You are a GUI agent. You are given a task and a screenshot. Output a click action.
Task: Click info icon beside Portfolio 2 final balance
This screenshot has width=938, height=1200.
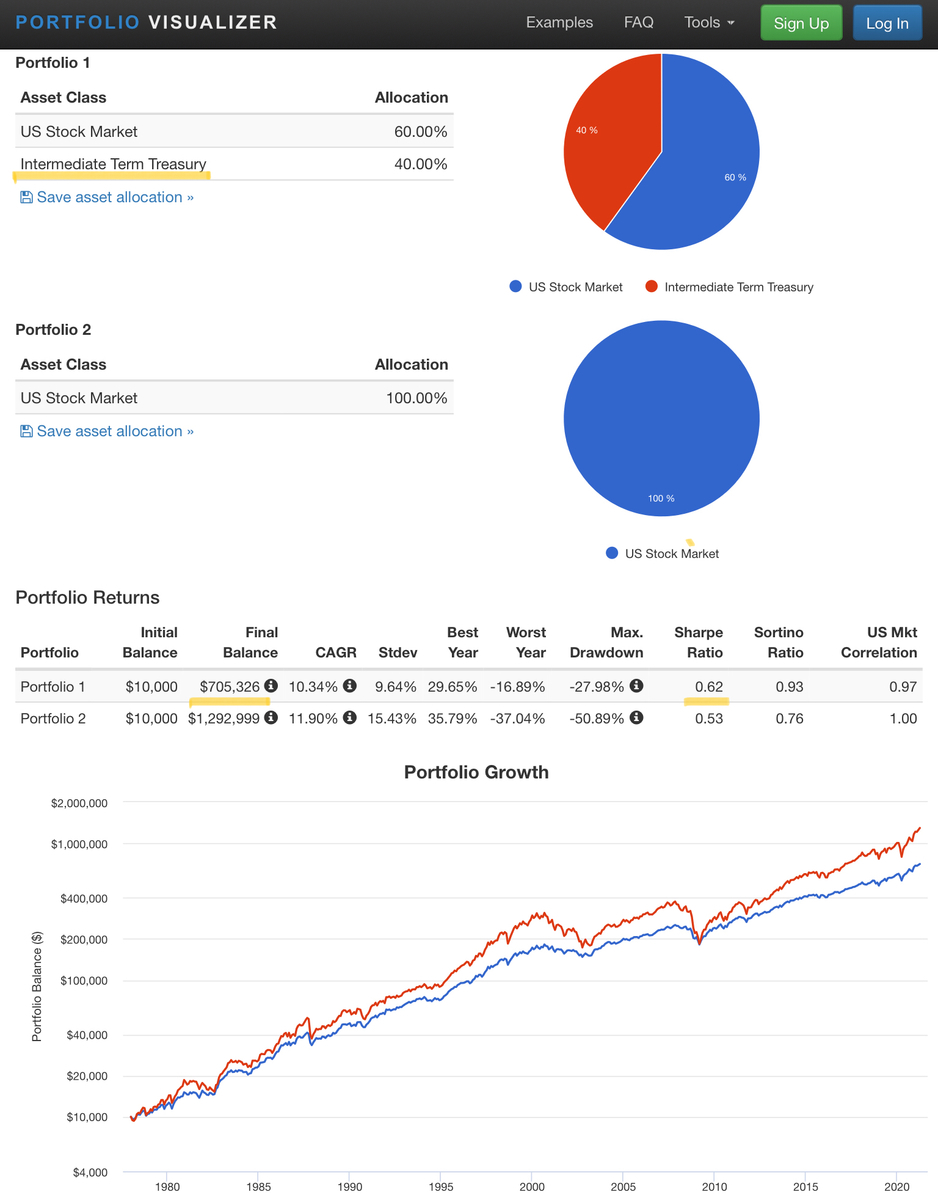click(x=271, y=718)
